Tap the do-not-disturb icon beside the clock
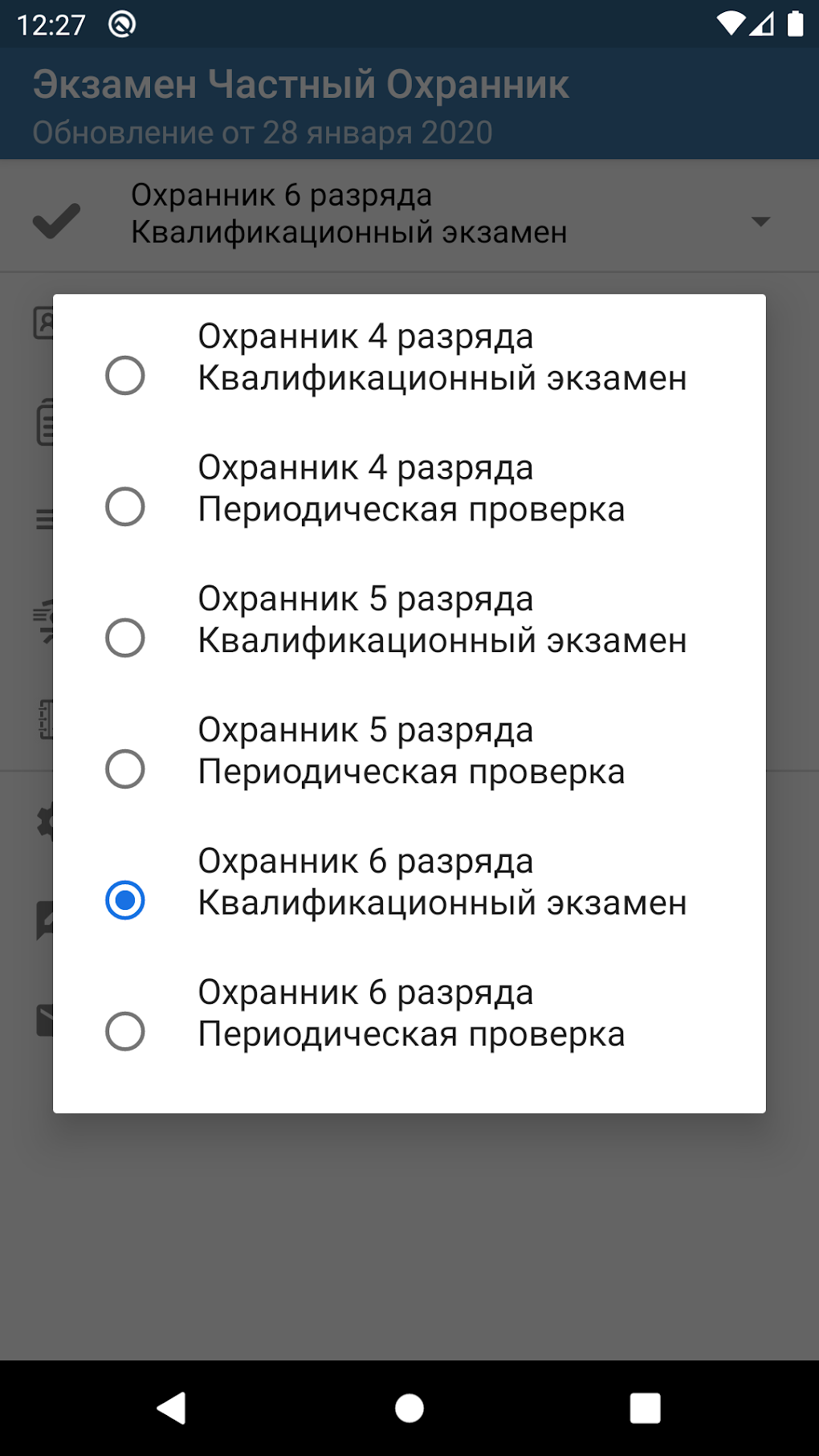The height and width of the screenshot is (1456, 819). pyautogui.click(x=122, y=25)
